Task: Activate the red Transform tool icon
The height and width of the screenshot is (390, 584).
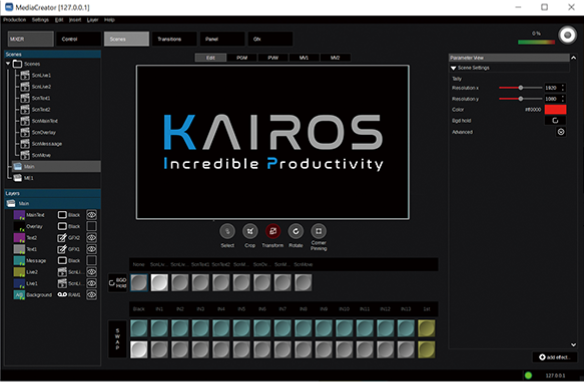Action: tap(273, 231)
